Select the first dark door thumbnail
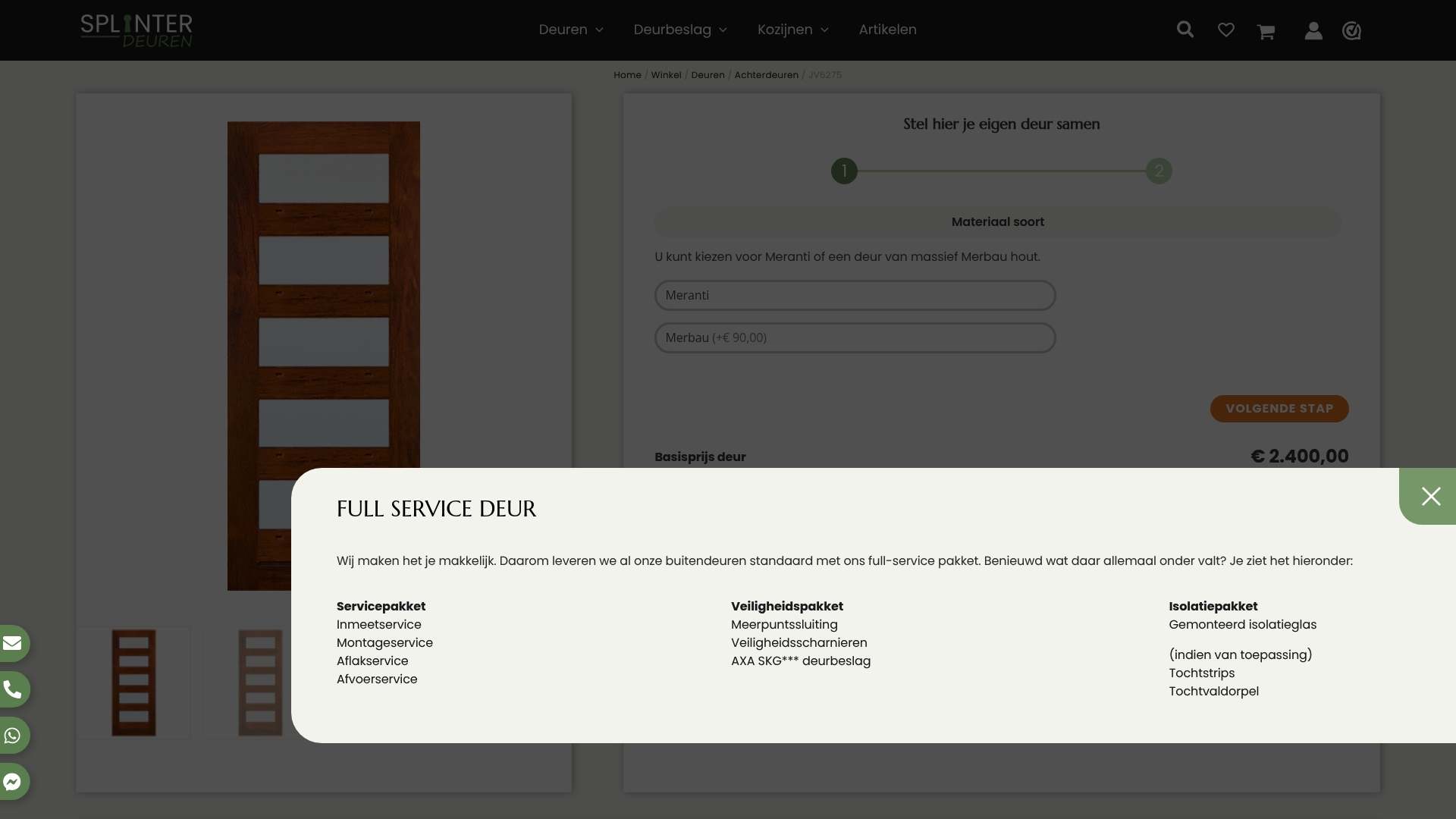The width and height of the screenshot is (1456, 819). pyautogui.click(x=133, y=682)
